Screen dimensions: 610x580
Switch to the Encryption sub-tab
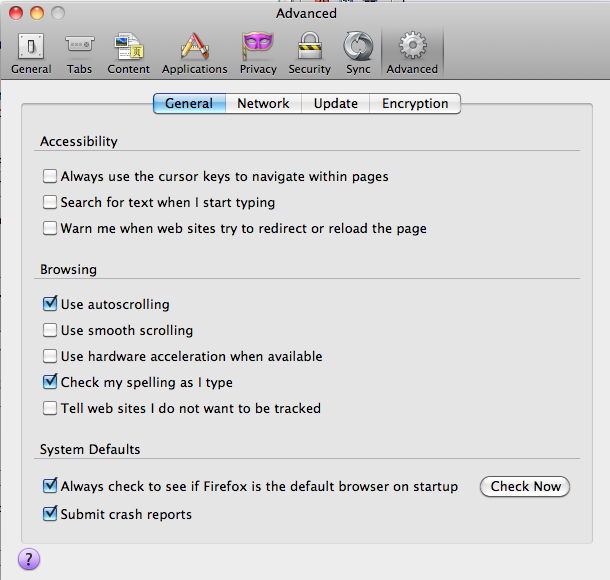point(415,103)
